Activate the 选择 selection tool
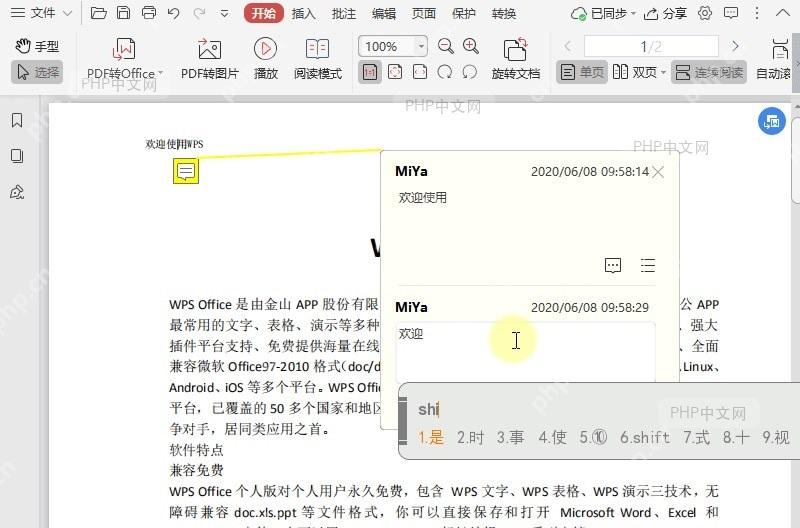This screenshot has height=528, width=800. point(37,72)
